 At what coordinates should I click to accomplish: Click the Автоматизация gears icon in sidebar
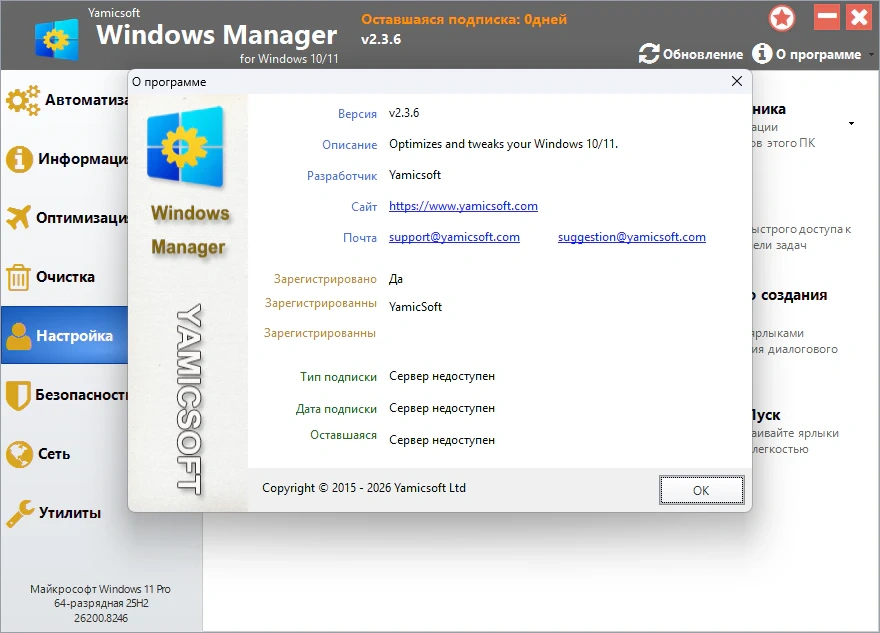click(x=23, y=100)
